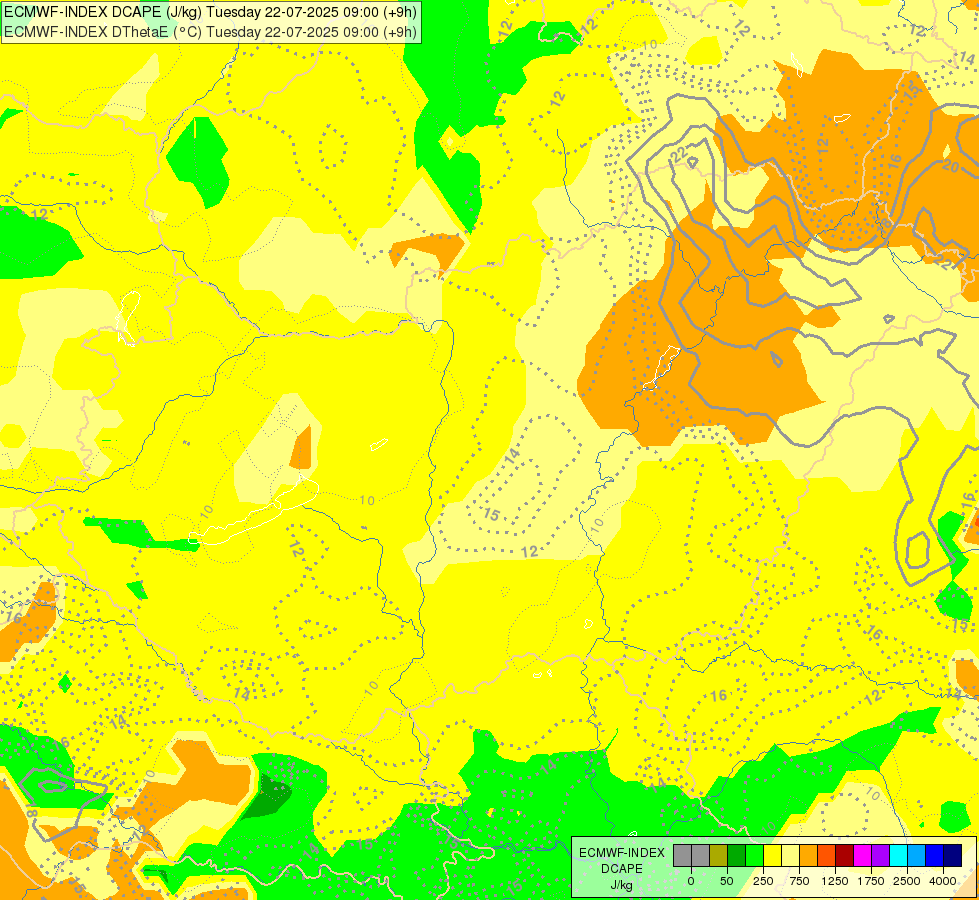Viewport: 979px width, 900px height.
Task: Click the J/kg unit label in legend
Action: (x=622, y=885)
